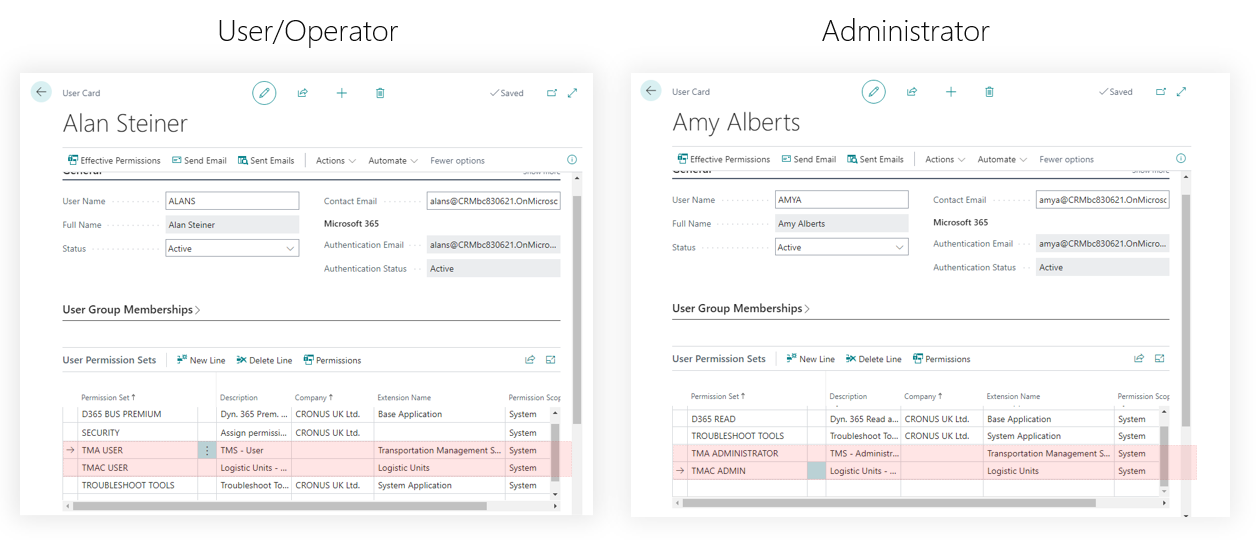Viewport: 1256px width, 540px height.
Task: Open row options for TMA USER line
Action: coord(207,451)
